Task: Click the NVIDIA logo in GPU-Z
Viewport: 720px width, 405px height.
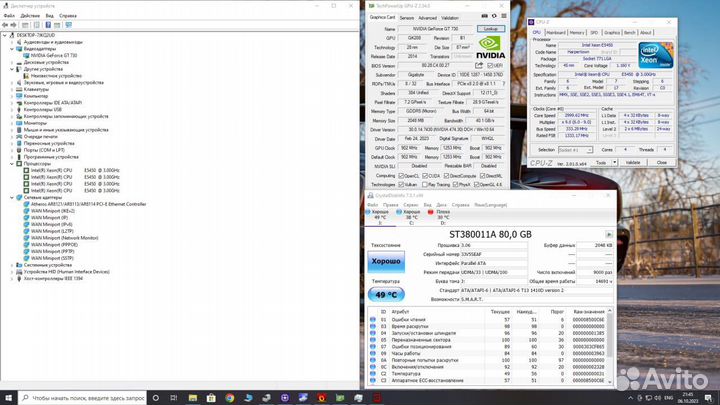Action: 490,48
